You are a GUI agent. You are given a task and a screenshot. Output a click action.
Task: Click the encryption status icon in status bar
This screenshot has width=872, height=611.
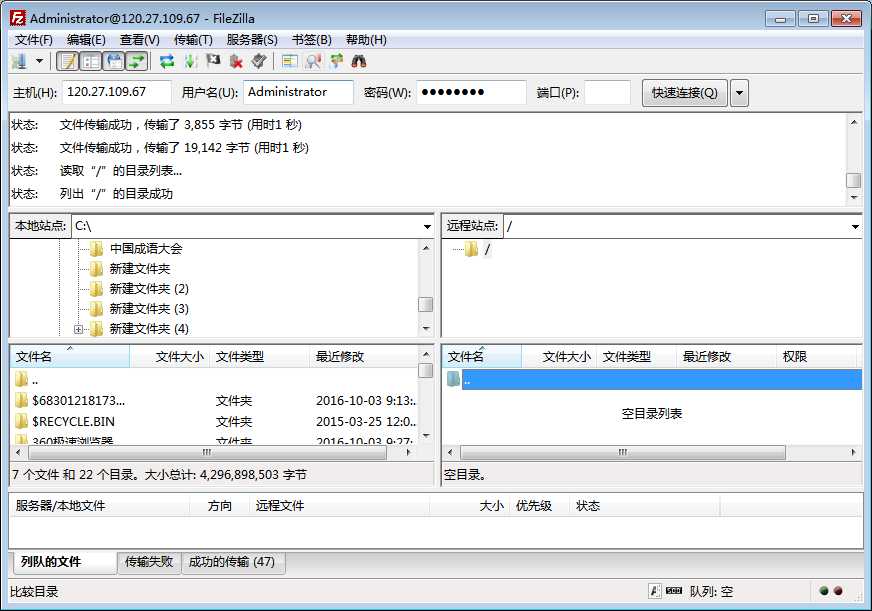point(655,591)
